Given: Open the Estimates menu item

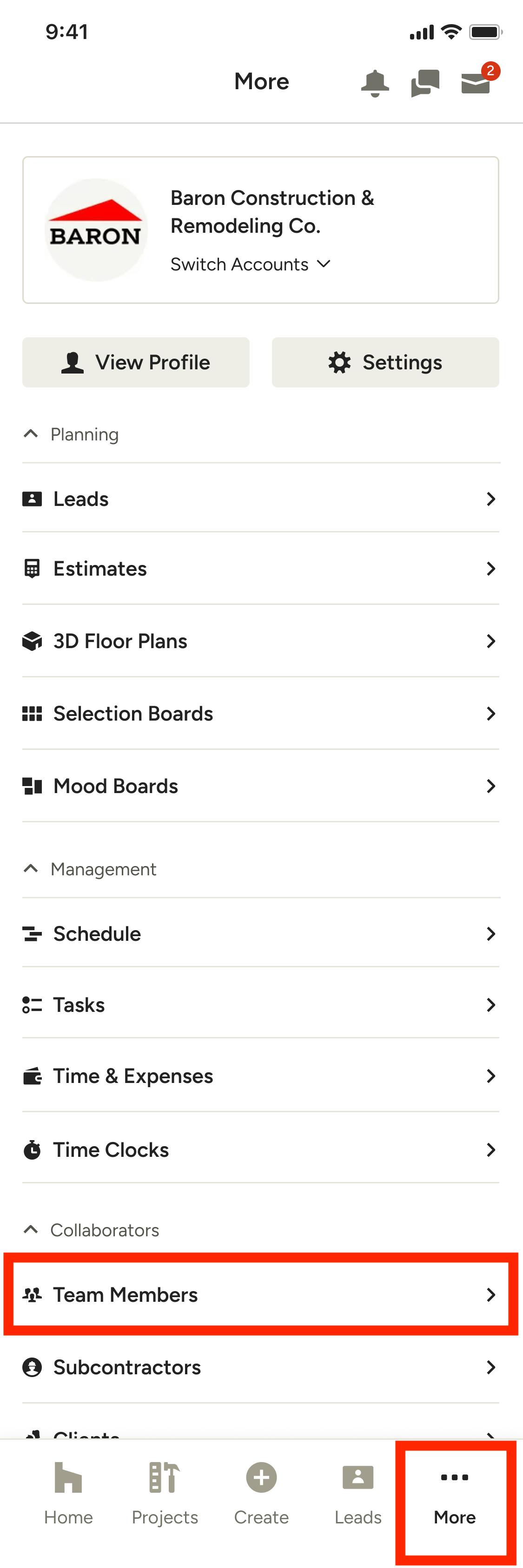Looking at the screenshot, I should tap(261, 569).
